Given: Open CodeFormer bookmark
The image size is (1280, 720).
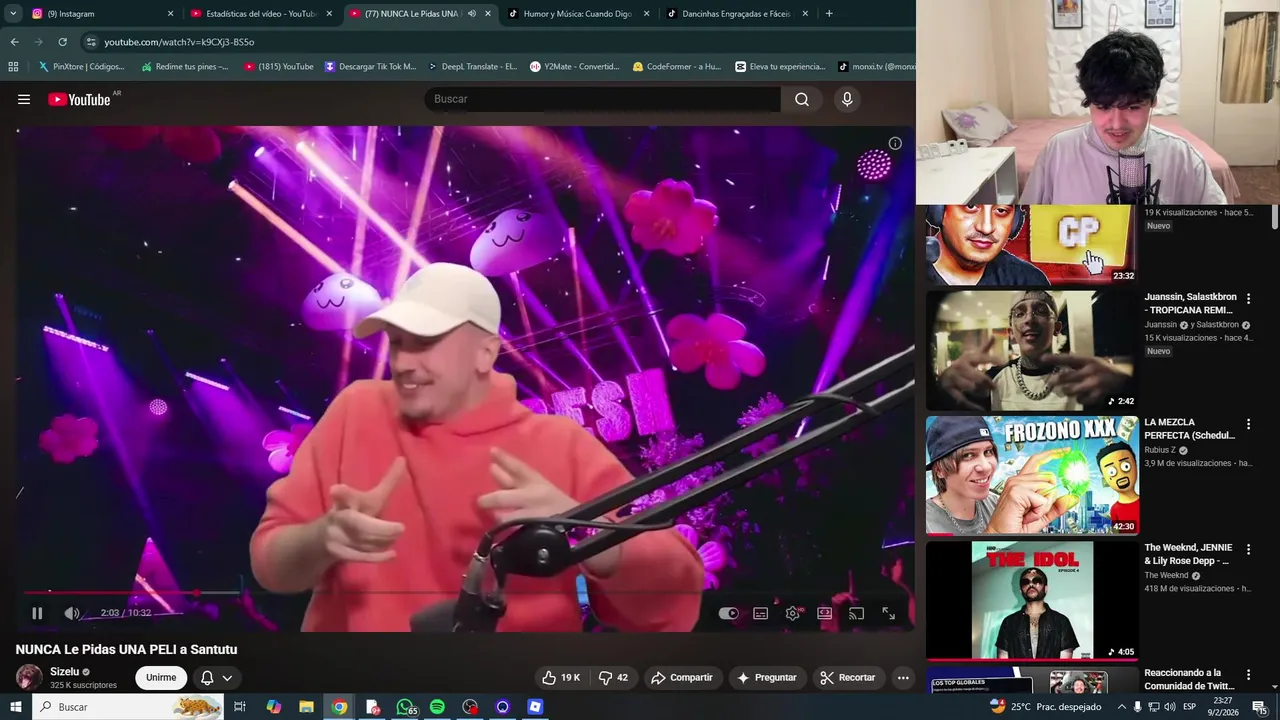Looking at the screenshot, I should (677, 67).
